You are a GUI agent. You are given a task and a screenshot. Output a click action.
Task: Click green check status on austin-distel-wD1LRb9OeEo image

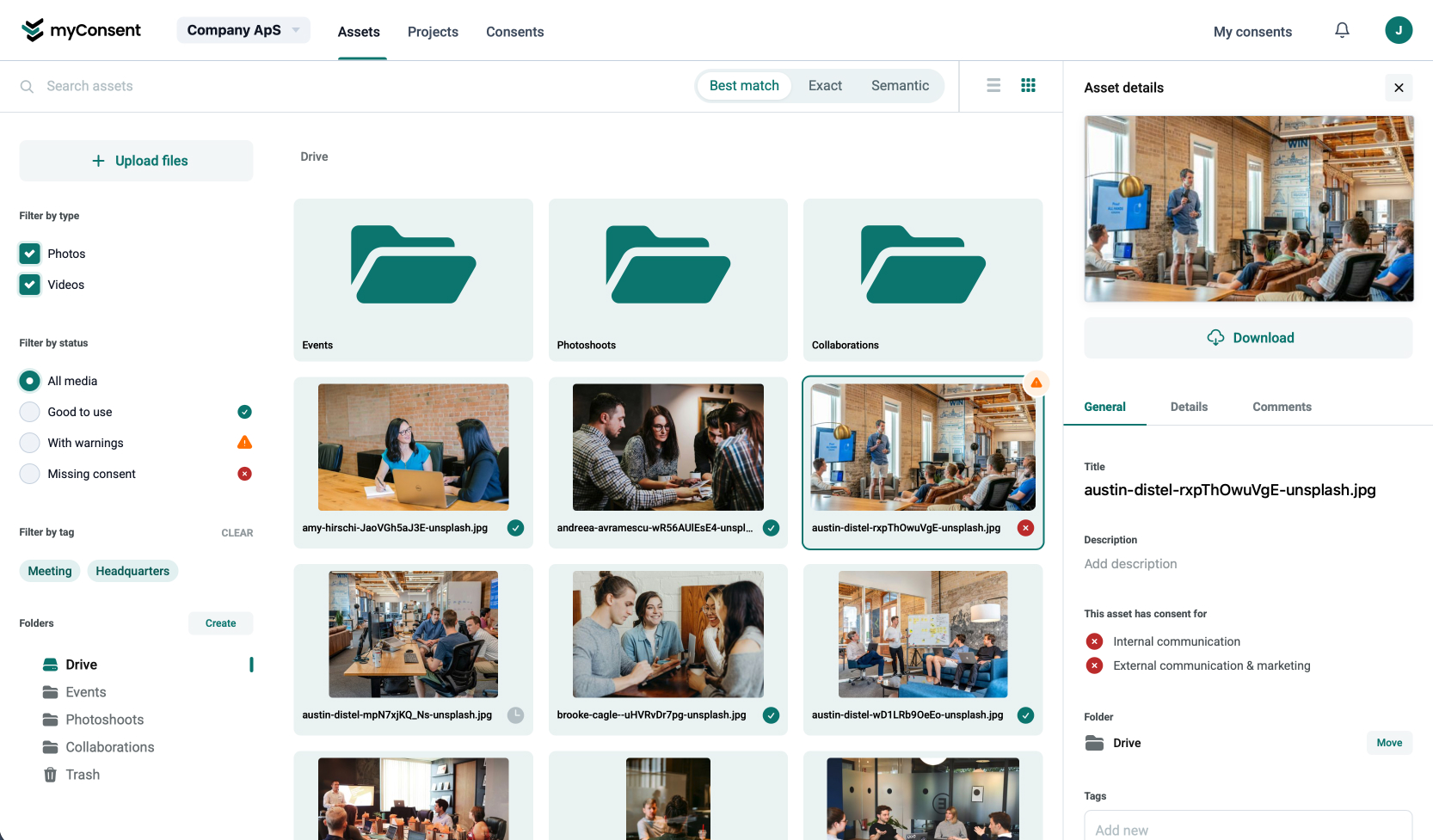pyautogui.click(x=1025, y=715)
